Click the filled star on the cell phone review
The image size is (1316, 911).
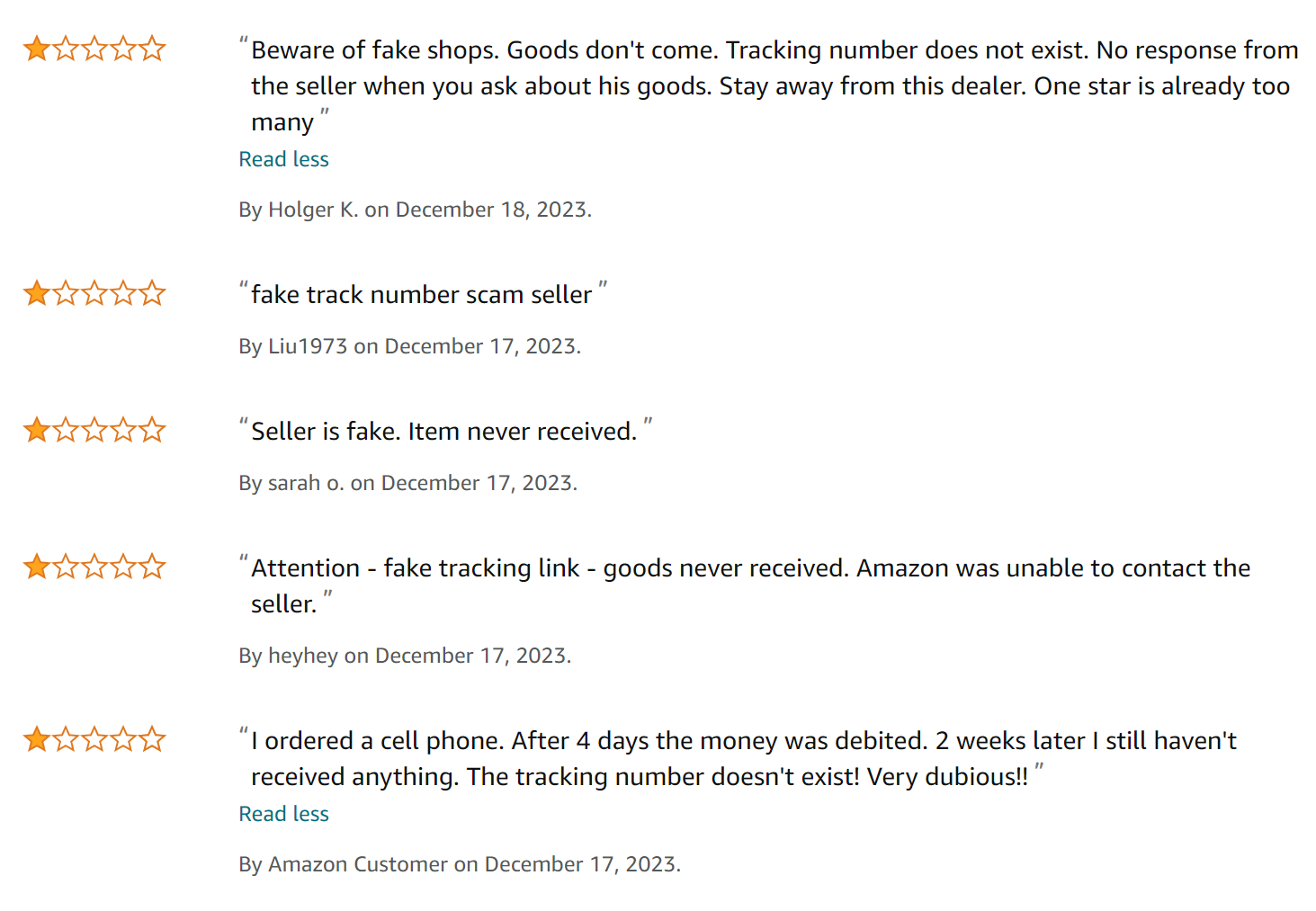(x=37, y=739)
